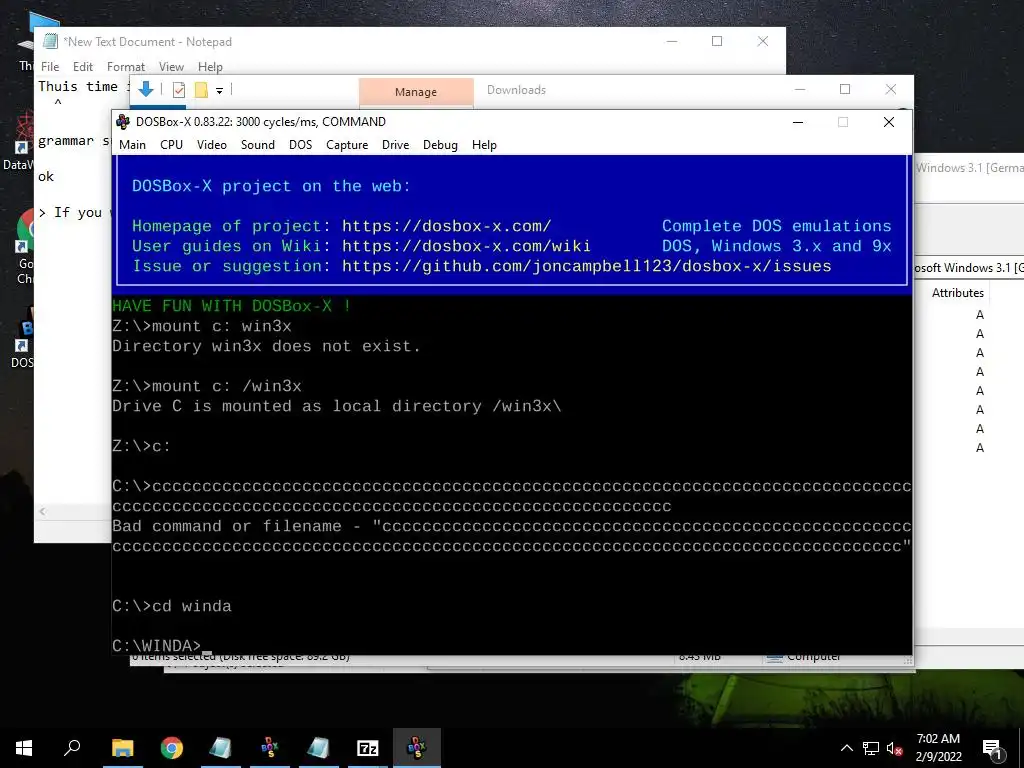Click the 'C:\>cd winda' command line
The image size is (1024, 768).
click(x=172, y=606)
